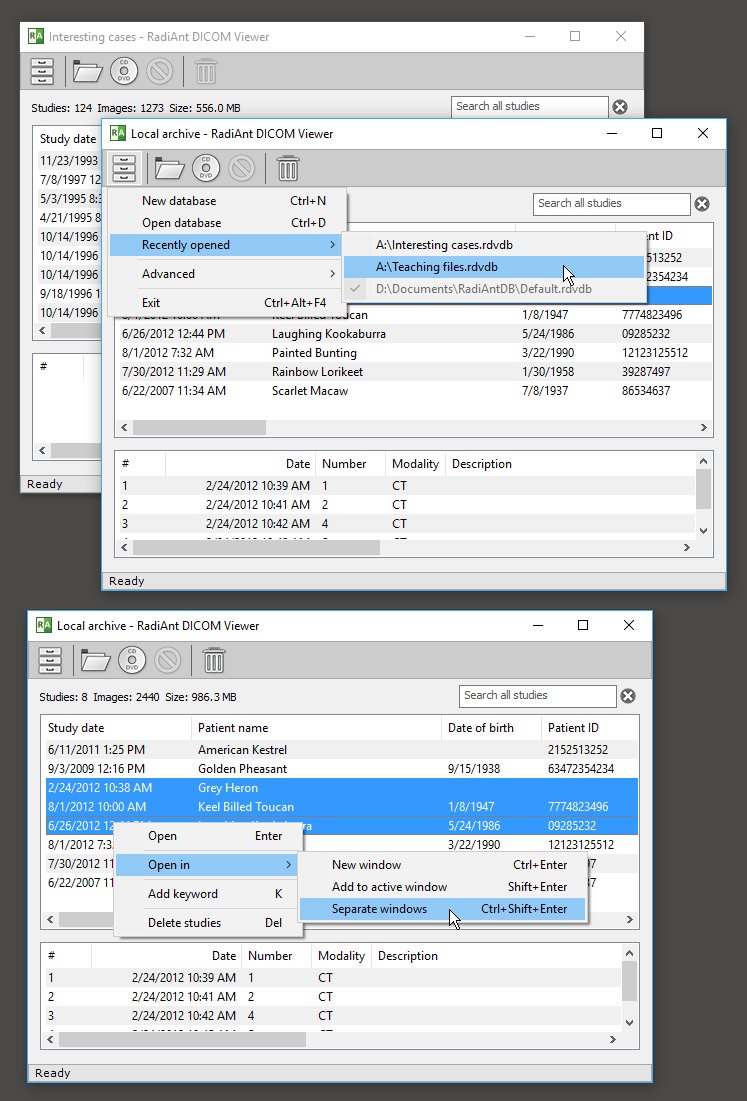Focus search field in bottom Local archive window

pos(538,695)
